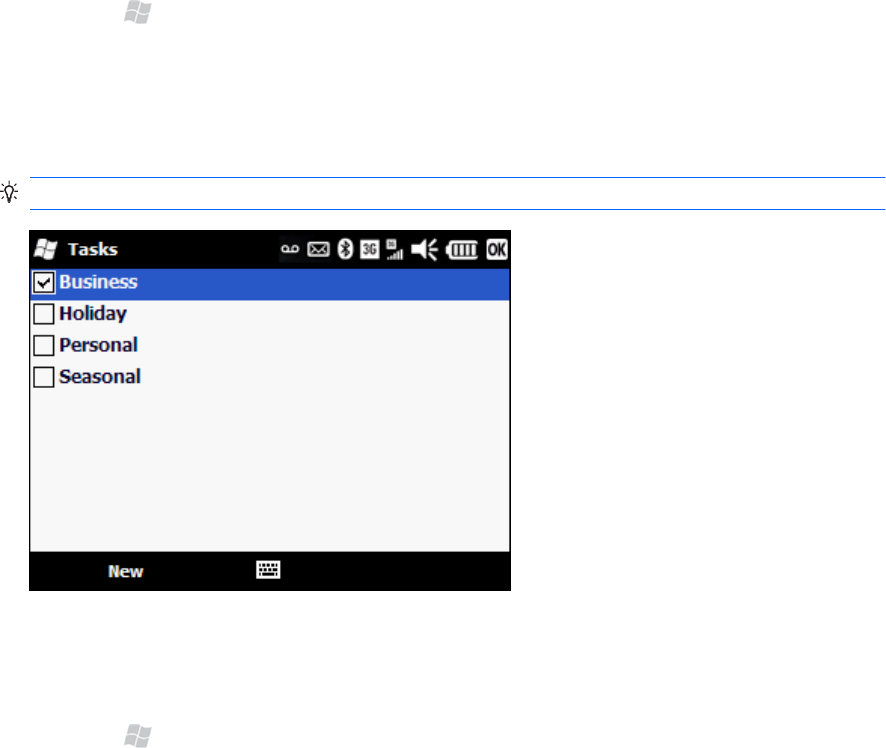Screen dimensions: 886x748
Task: Show the on-screen keyboard icon
Action: [x=268, y=569]
